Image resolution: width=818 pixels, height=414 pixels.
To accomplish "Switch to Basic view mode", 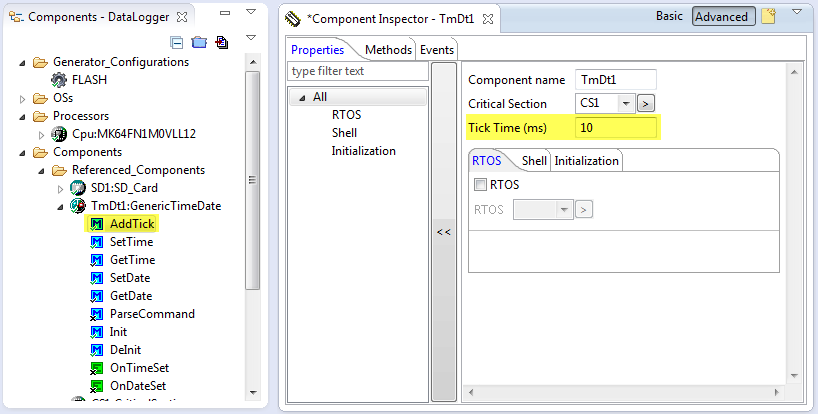I will [x=669, y=16].
